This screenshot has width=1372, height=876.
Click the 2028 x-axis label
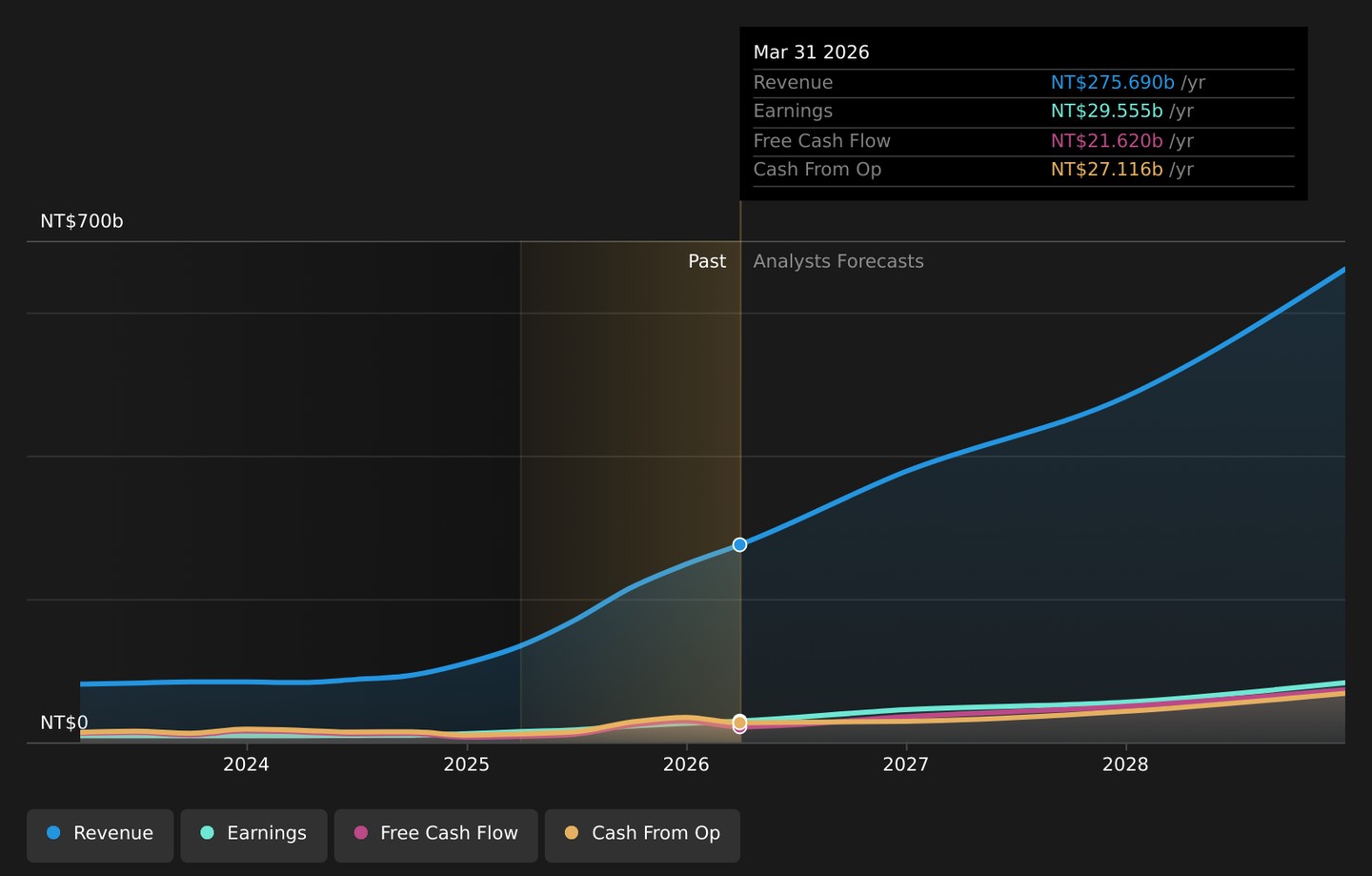pos(1125,764)
